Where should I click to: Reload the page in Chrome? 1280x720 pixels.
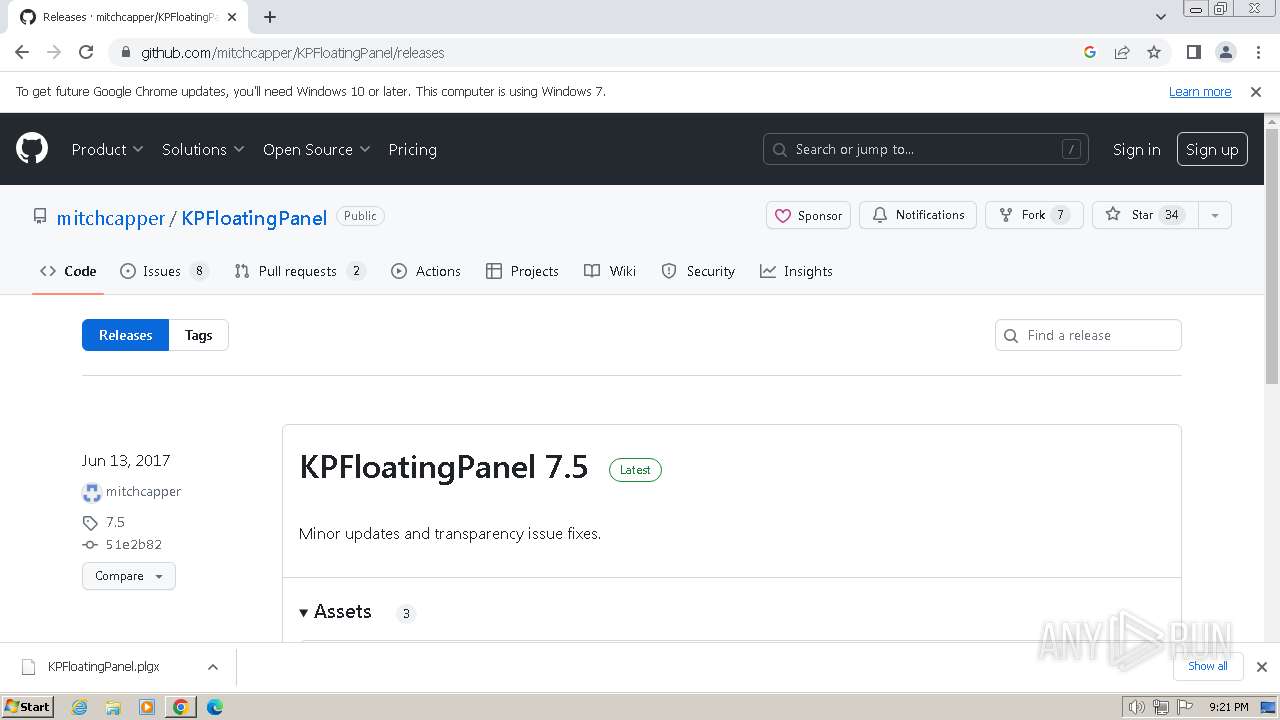(86, 52)
